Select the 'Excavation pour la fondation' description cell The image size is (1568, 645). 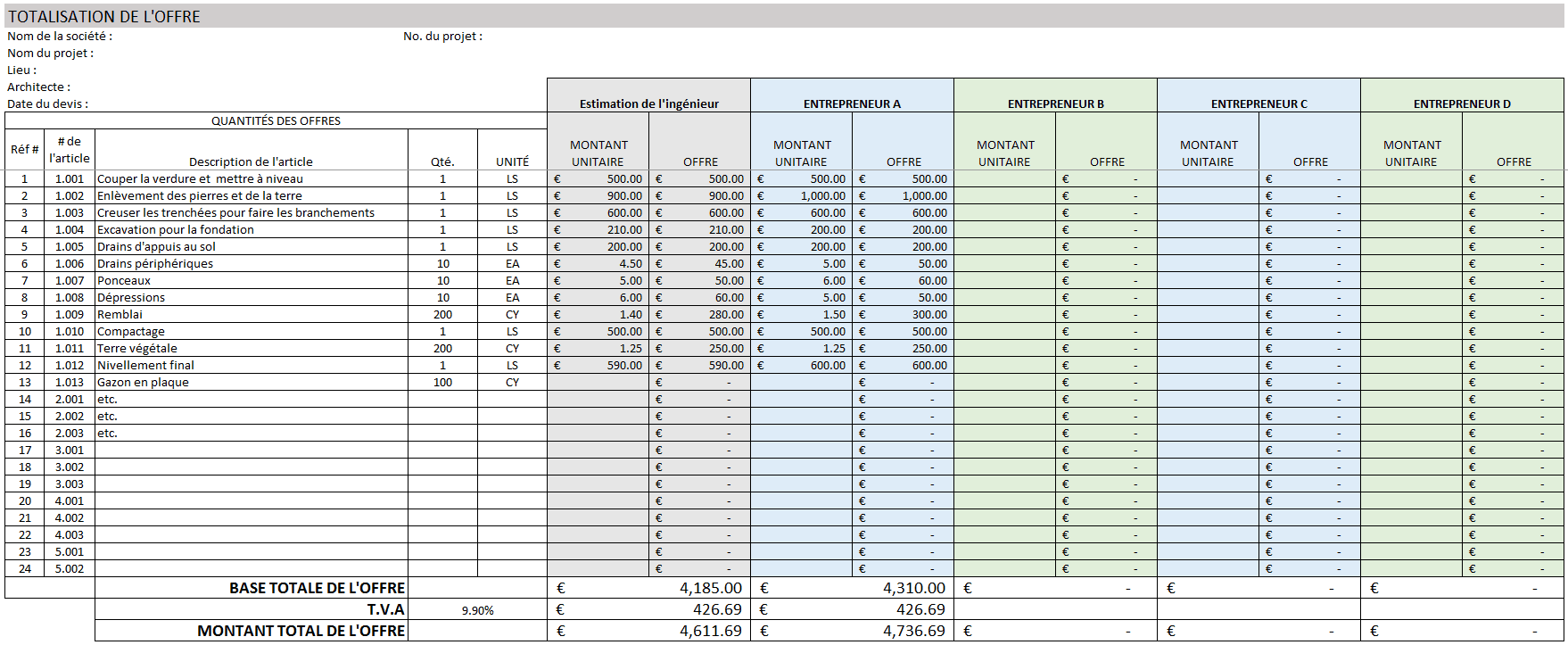click(176, 230)
